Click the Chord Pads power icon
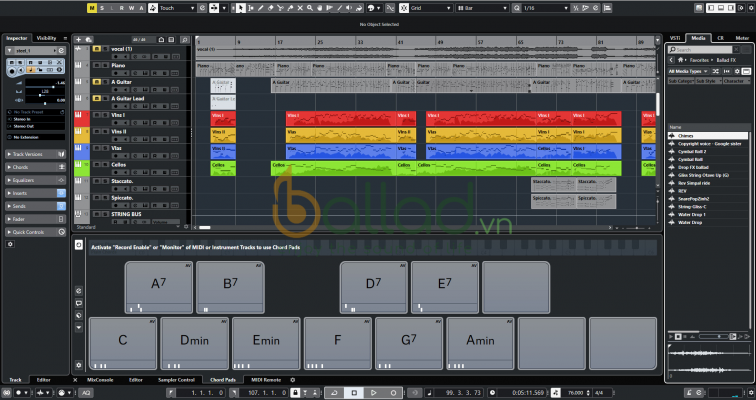 pyautogui.click(x=79, y=245)
